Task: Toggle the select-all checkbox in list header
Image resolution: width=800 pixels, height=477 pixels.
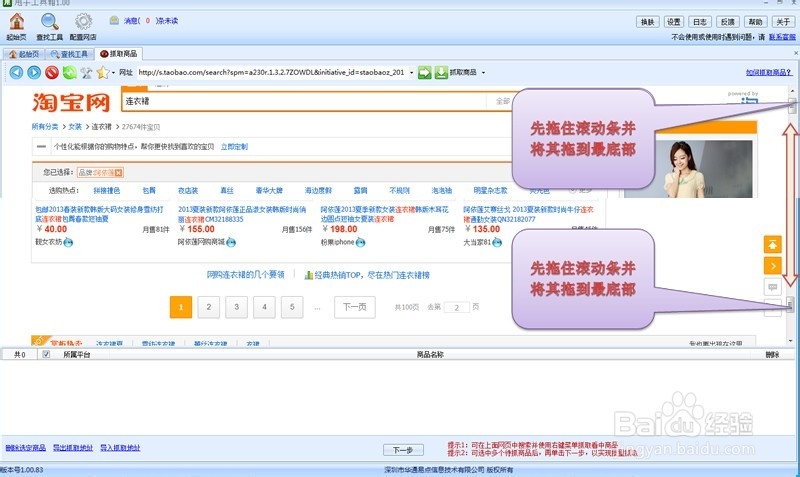Action: pyautogui.click(x=46, y=354)
